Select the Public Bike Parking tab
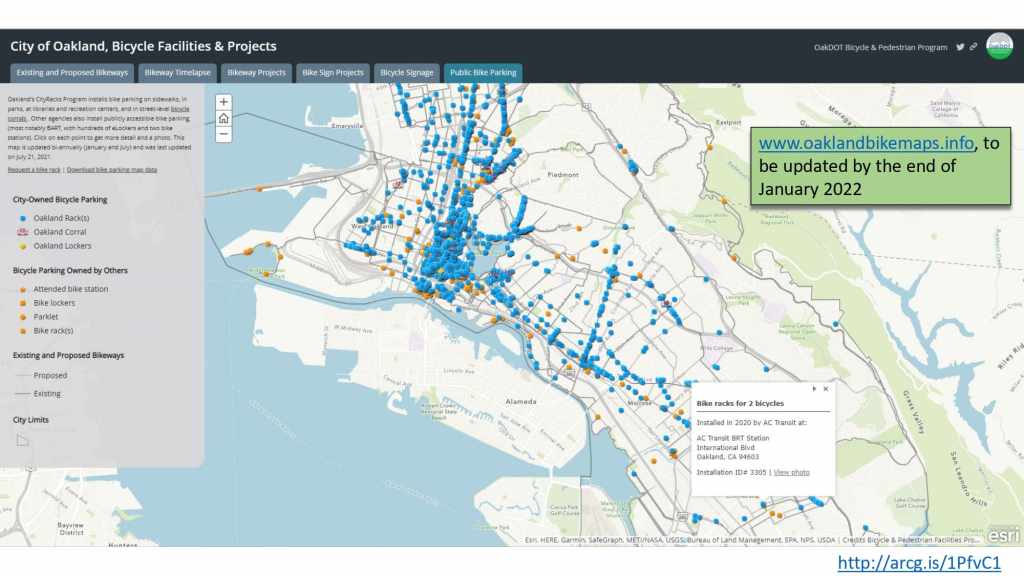1024x576 pixels. pos(483,73)
